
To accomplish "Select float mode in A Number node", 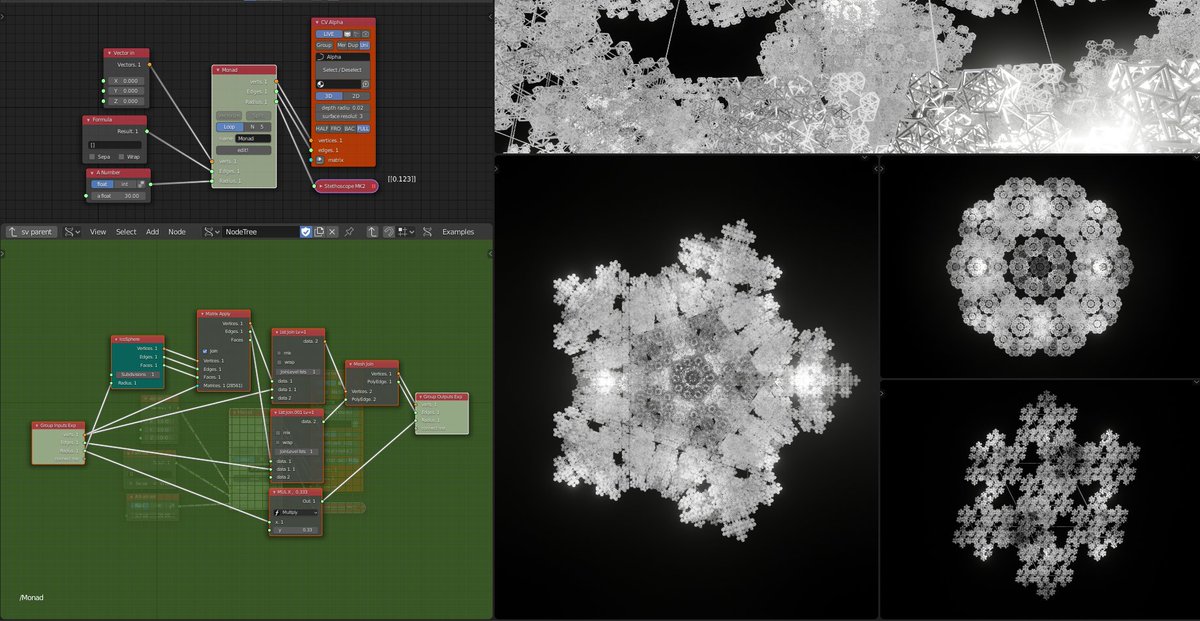I will point(102,184).
